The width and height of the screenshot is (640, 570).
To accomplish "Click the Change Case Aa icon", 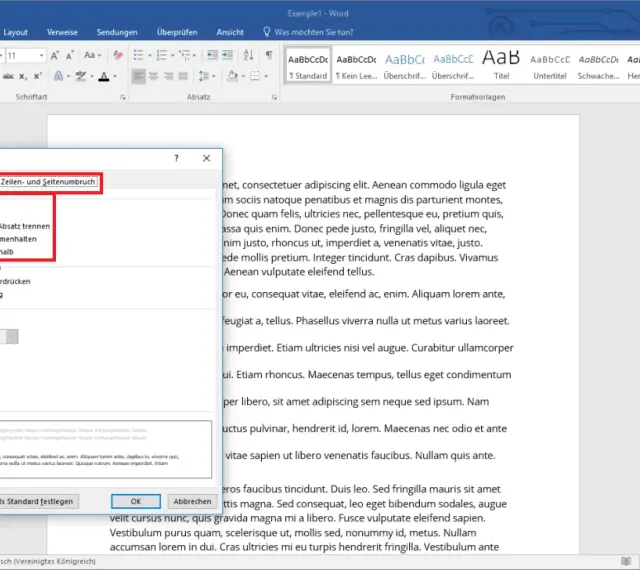I will coord(89,55).
